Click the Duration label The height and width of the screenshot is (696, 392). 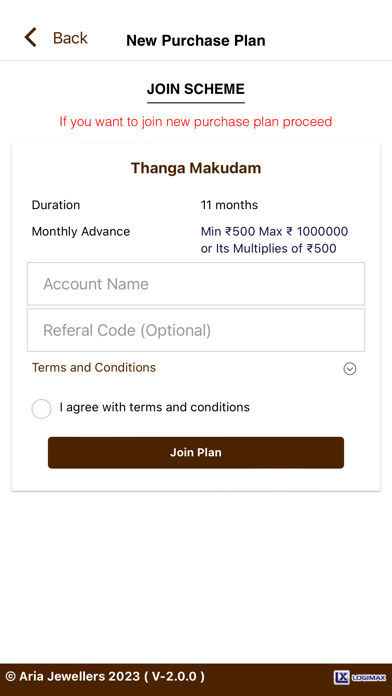tap(56, 205)
